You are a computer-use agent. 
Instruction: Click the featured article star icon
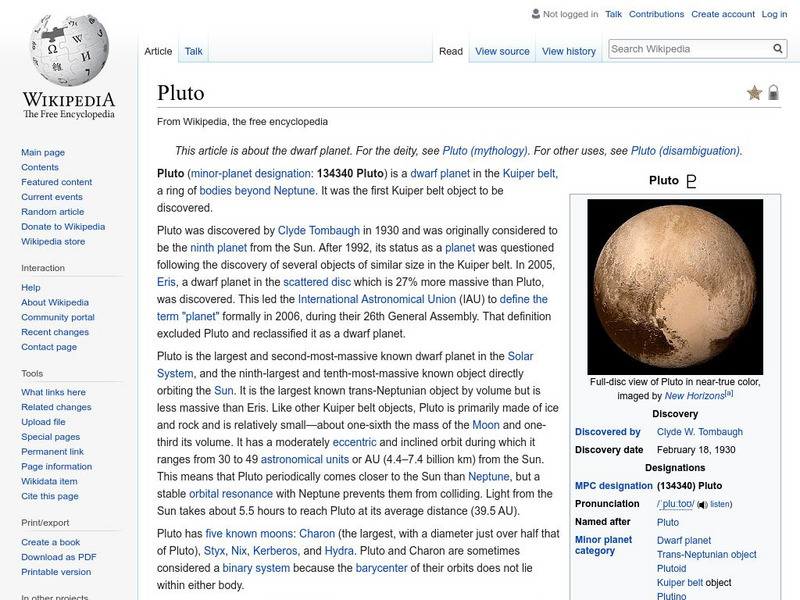pyautogui.click(x=754, y=93)
